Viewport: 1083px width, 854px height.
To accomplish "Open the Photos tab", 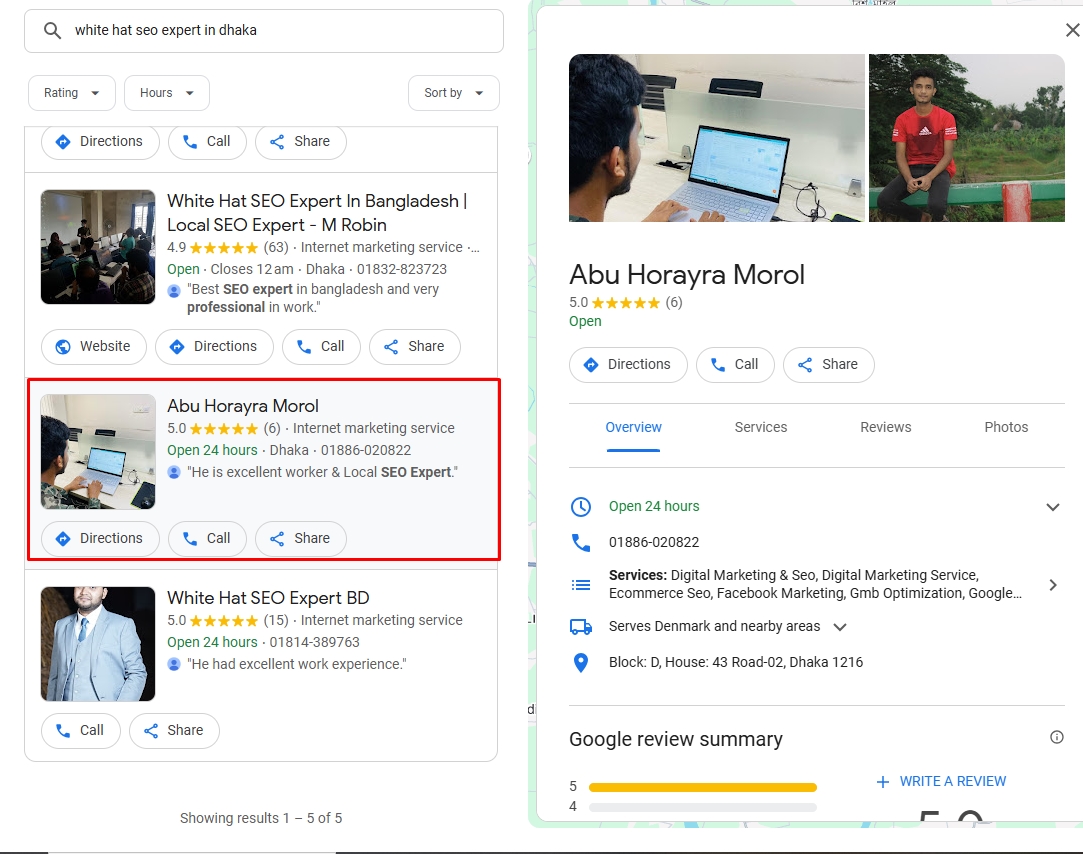I will [x=1005, y=427].
